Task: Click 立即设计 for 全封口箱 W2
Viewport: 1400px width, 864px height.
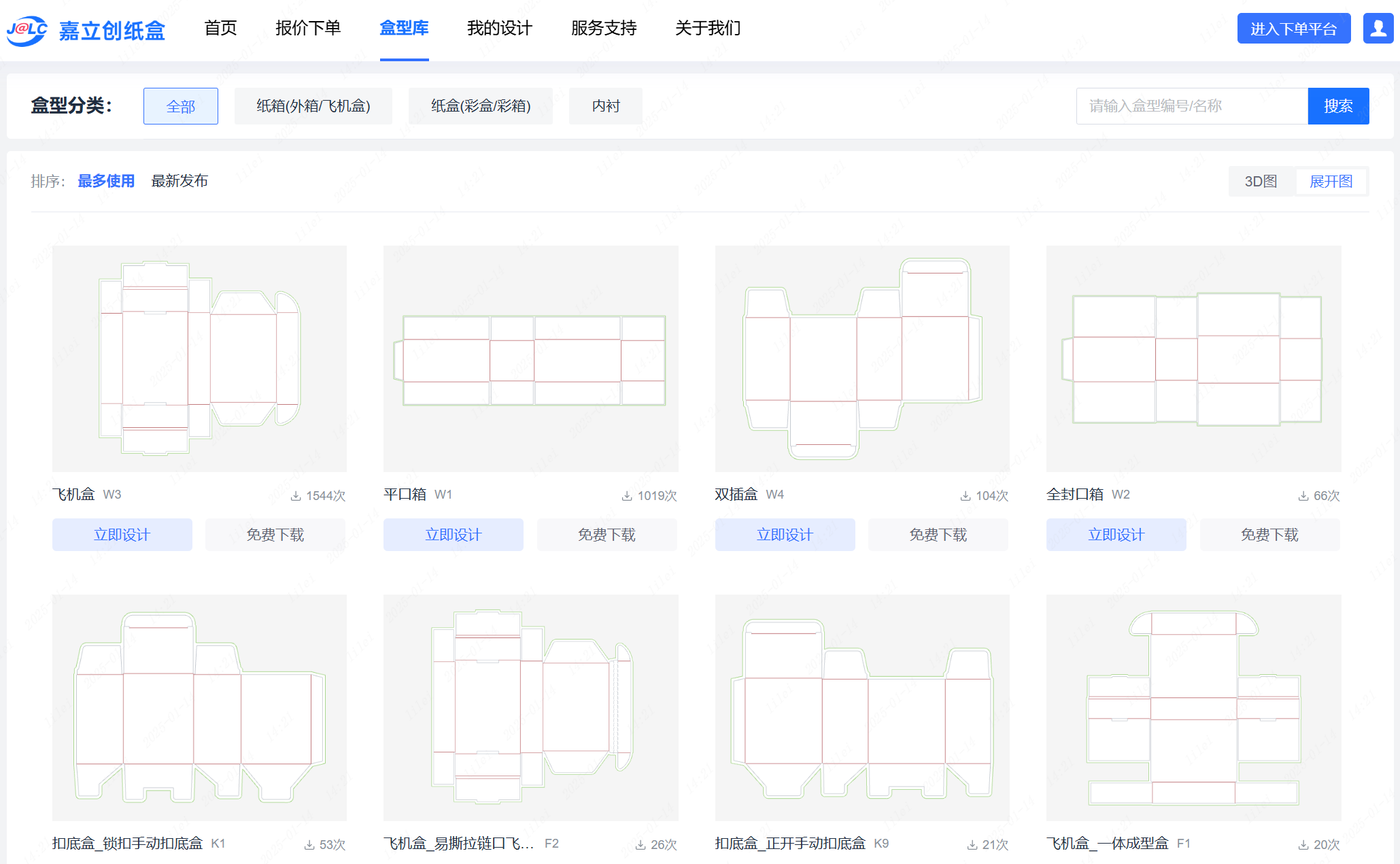Action: 1116,535
